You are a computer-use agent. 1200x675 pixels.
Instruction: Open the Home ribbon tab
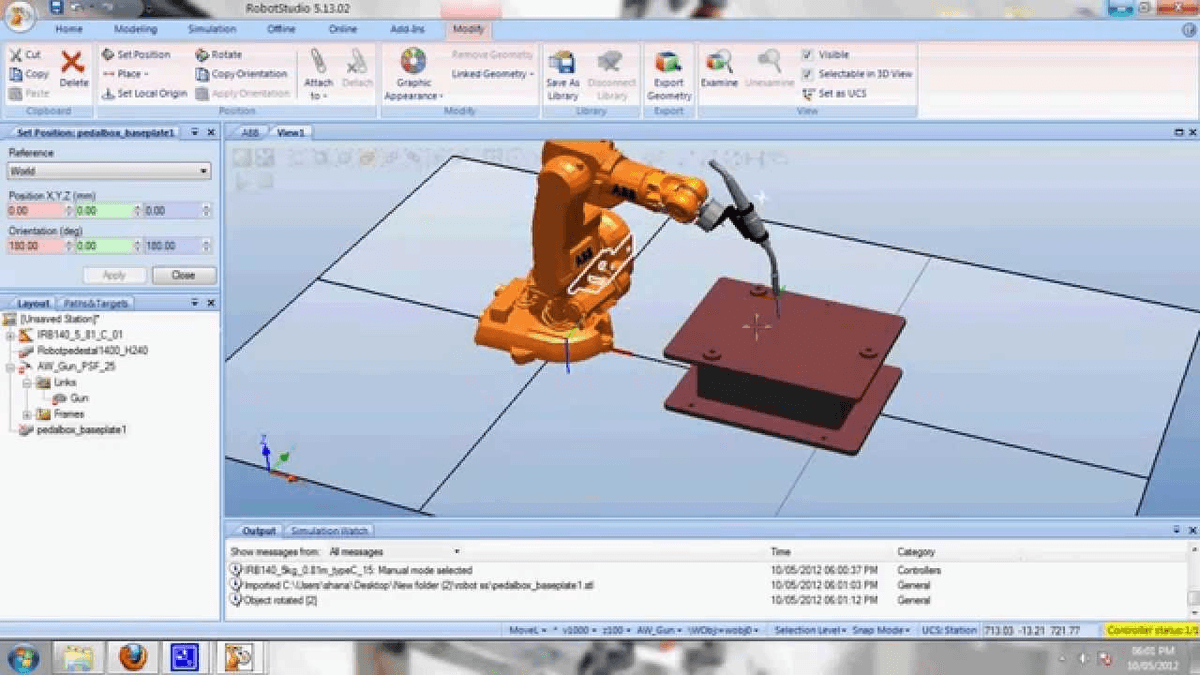pos(68,30)
